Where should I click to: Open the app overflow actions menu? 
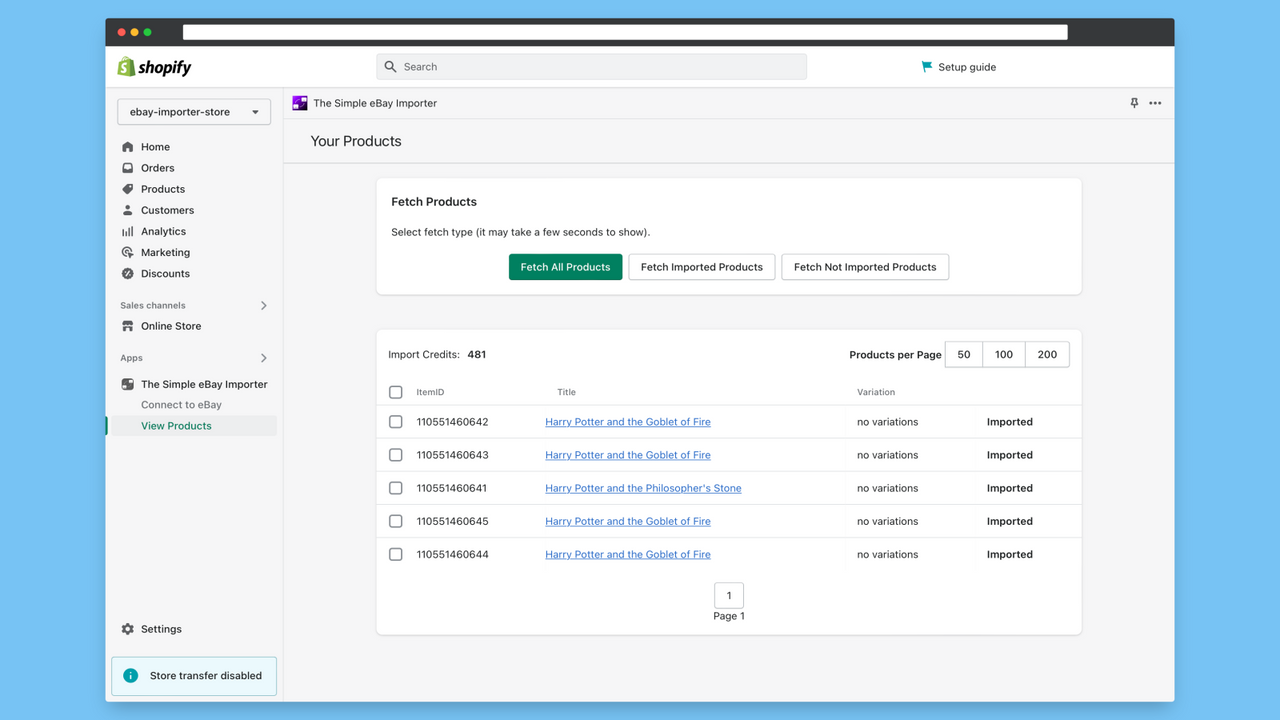coord(1155,102)
